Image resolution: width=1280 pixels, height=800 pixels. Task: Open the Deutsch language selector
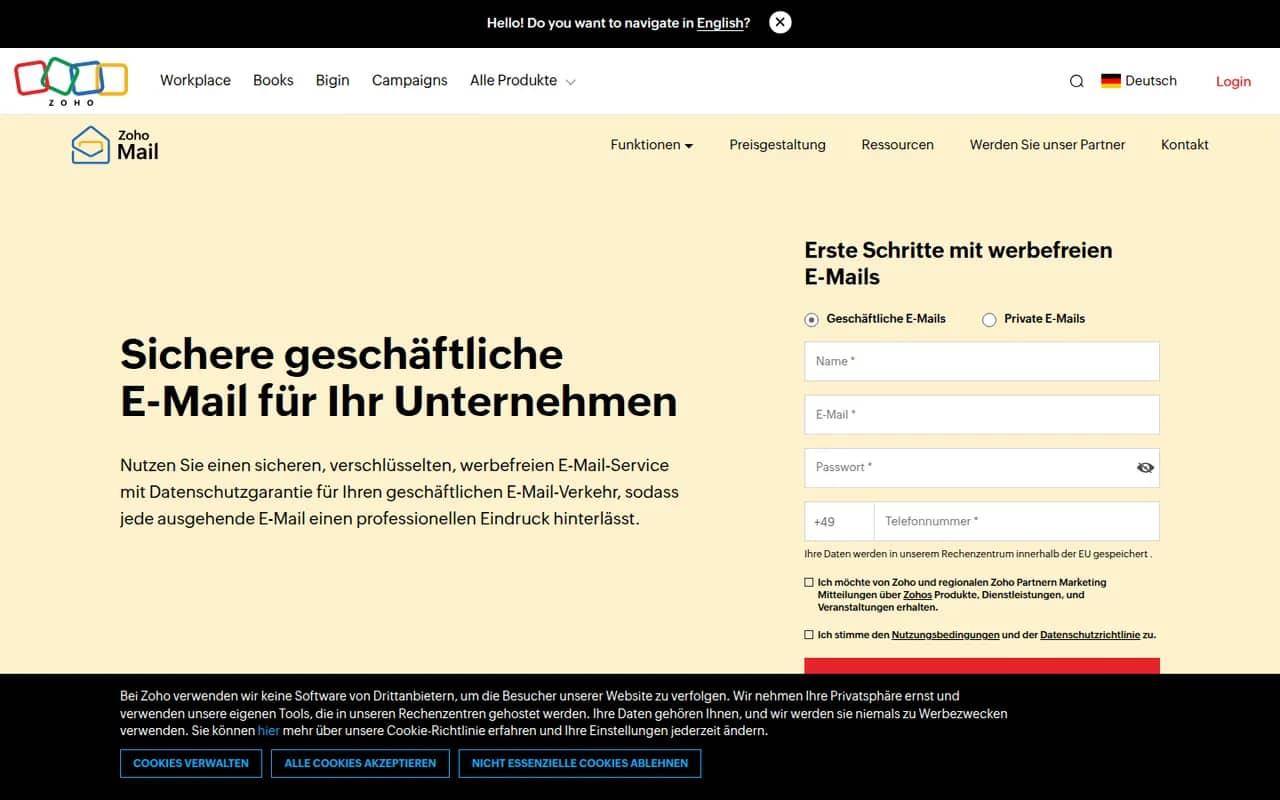(x=1139, y=81)
